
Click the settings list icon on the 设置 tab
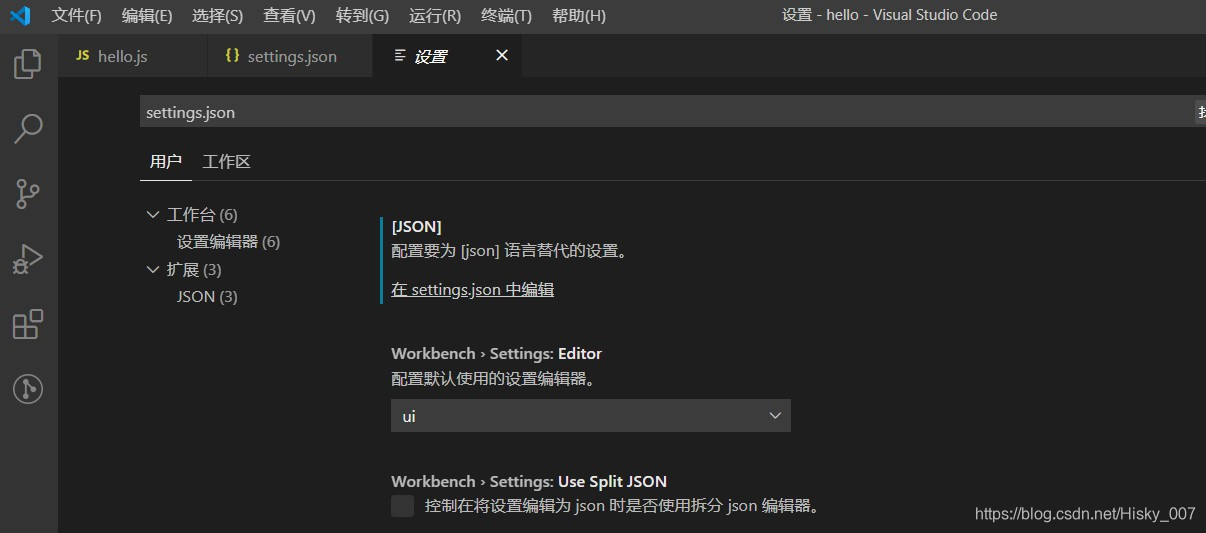400,56
